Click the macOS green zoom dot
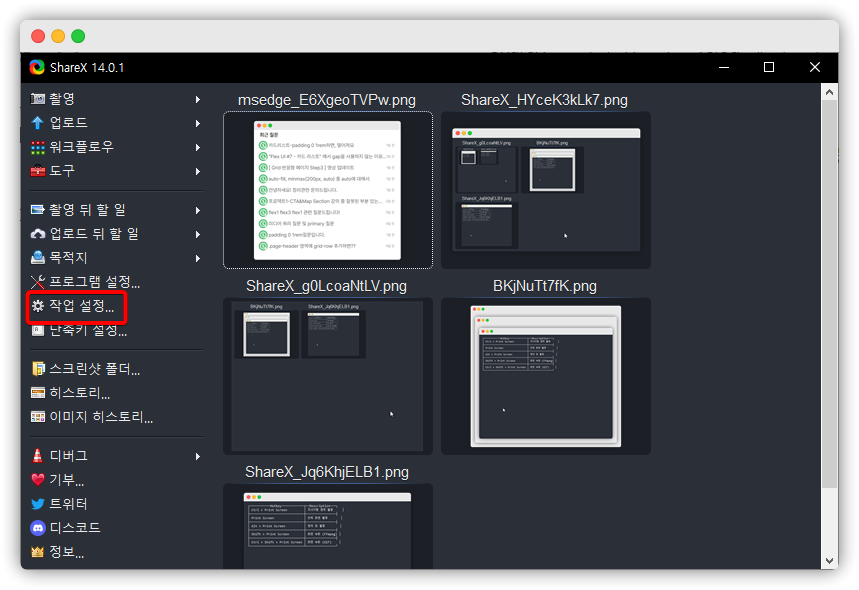859x590 pixels. [78, 36]
